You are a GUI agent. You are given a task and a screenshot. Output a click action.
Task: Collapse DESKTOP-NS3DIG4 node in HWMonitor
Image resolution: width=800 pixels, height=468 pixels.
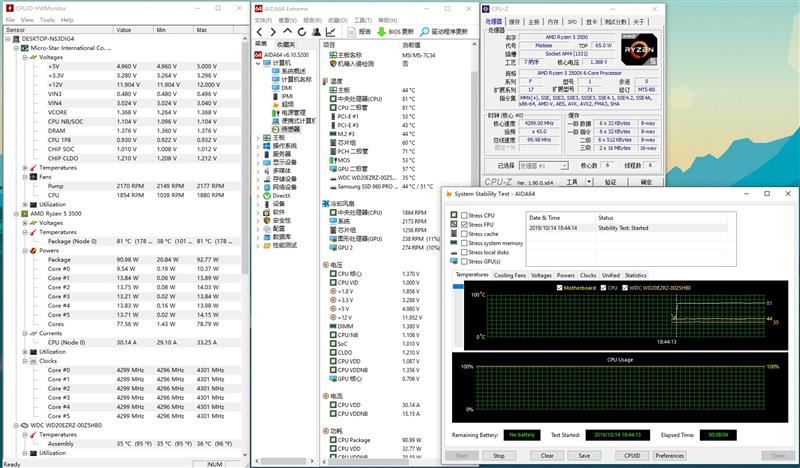pos(8,39)
